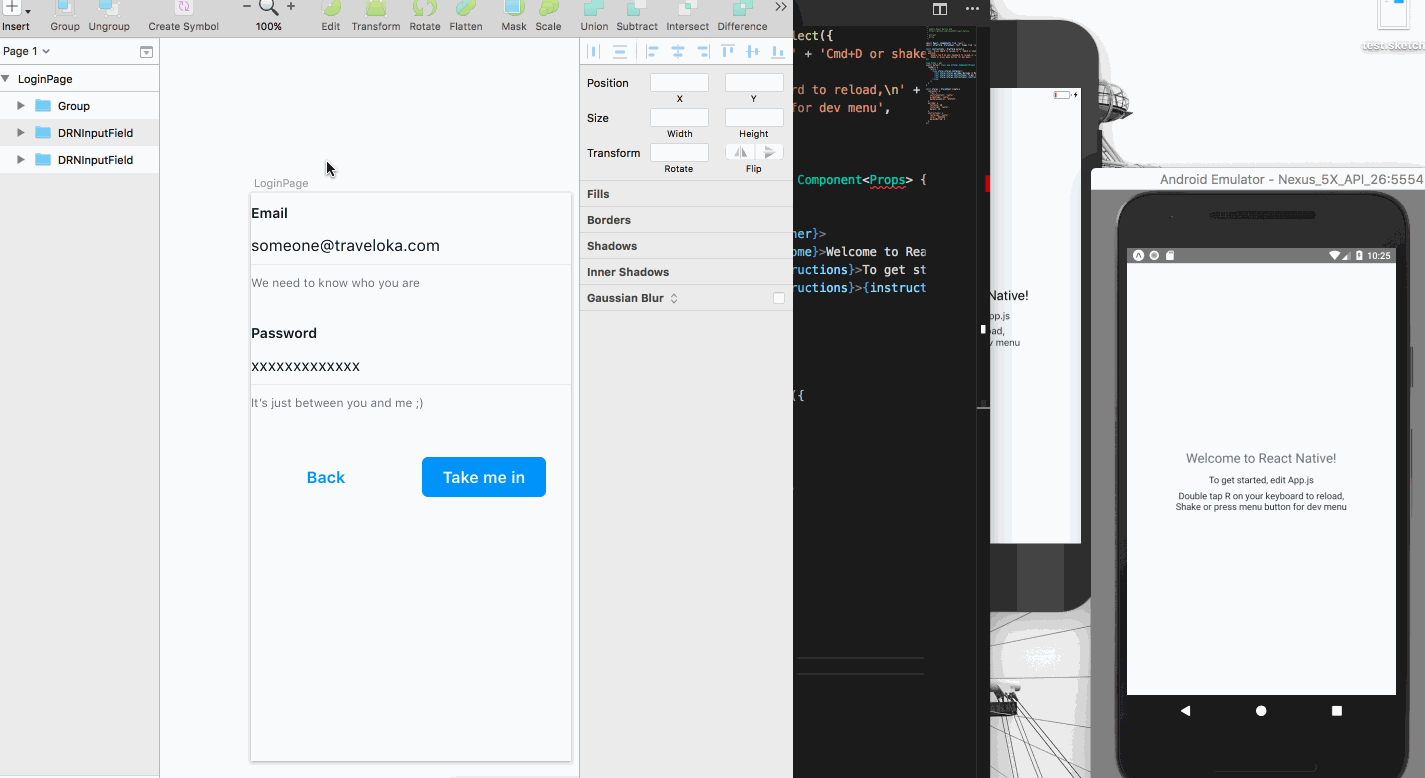Click the Height input field
The width and height of the screenshot is (1425, 778).
click(x=754, y=118)
